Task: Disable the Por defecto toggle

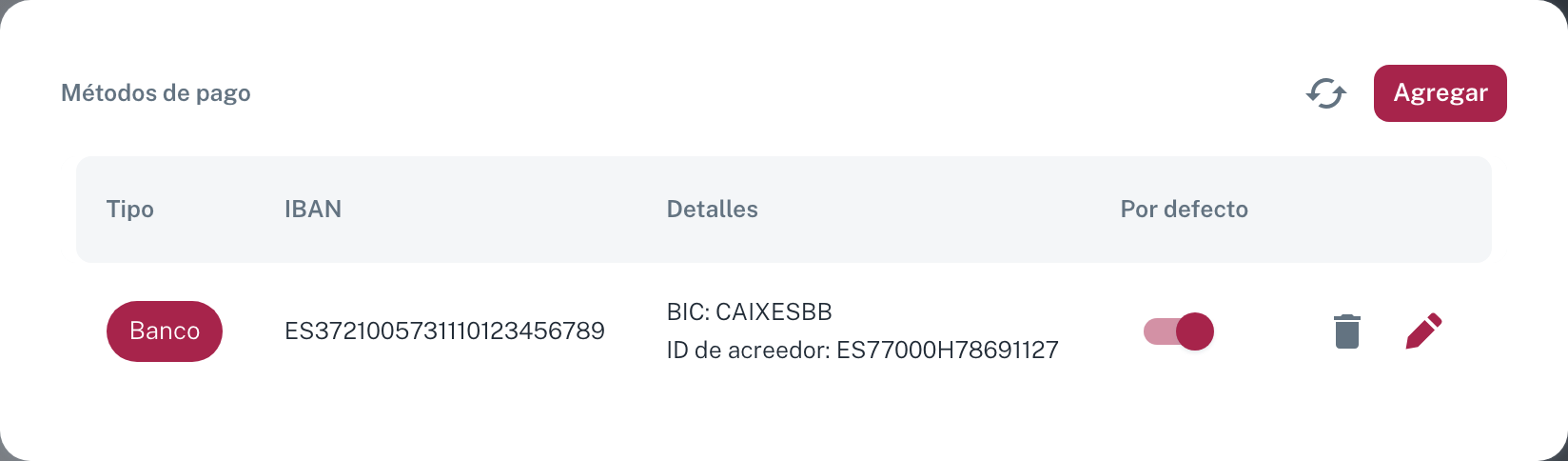Action: (1178, 331)
